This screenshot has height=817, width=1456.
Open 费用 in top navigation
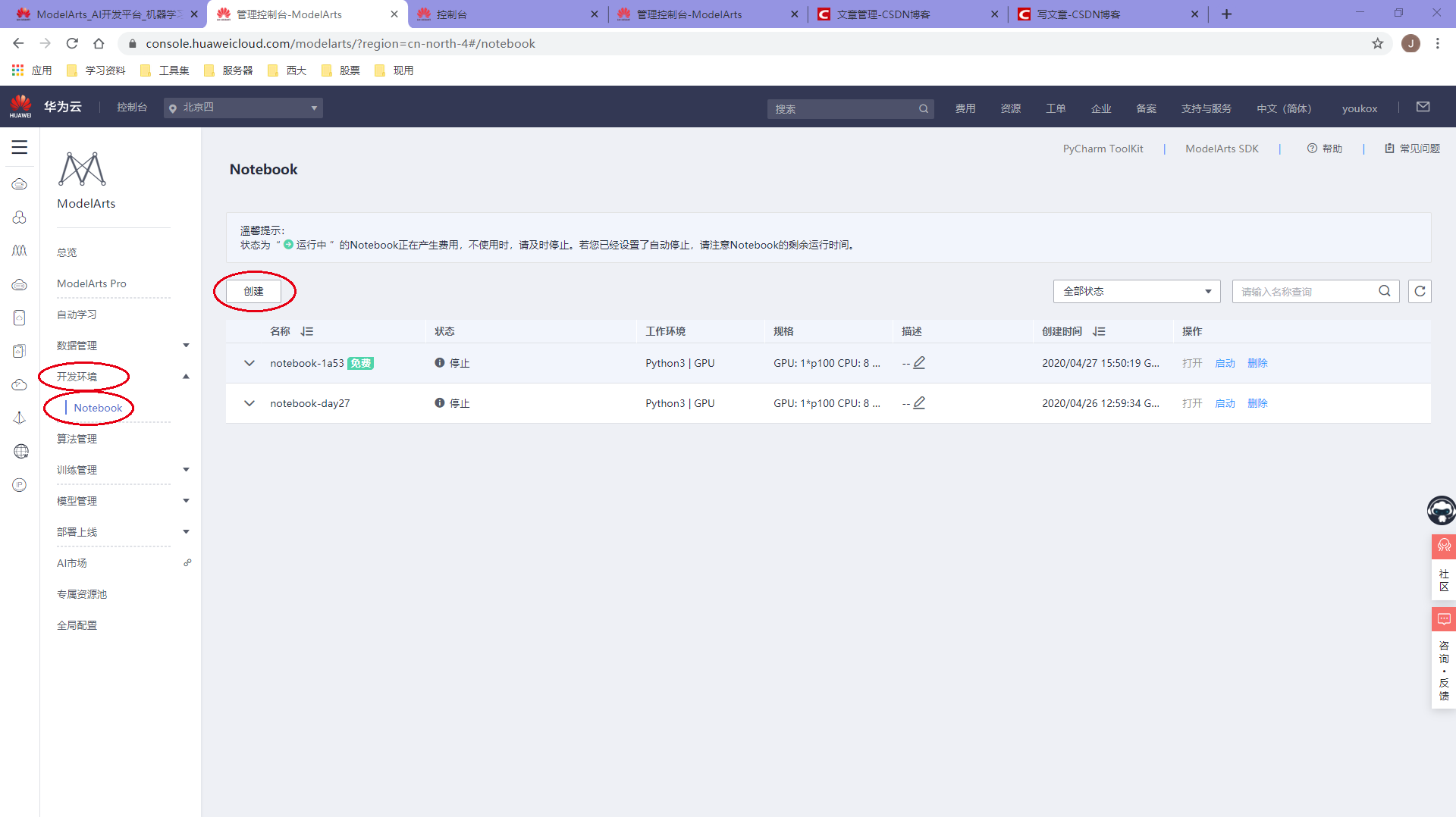pyautogui.click(x=965, y=108)
